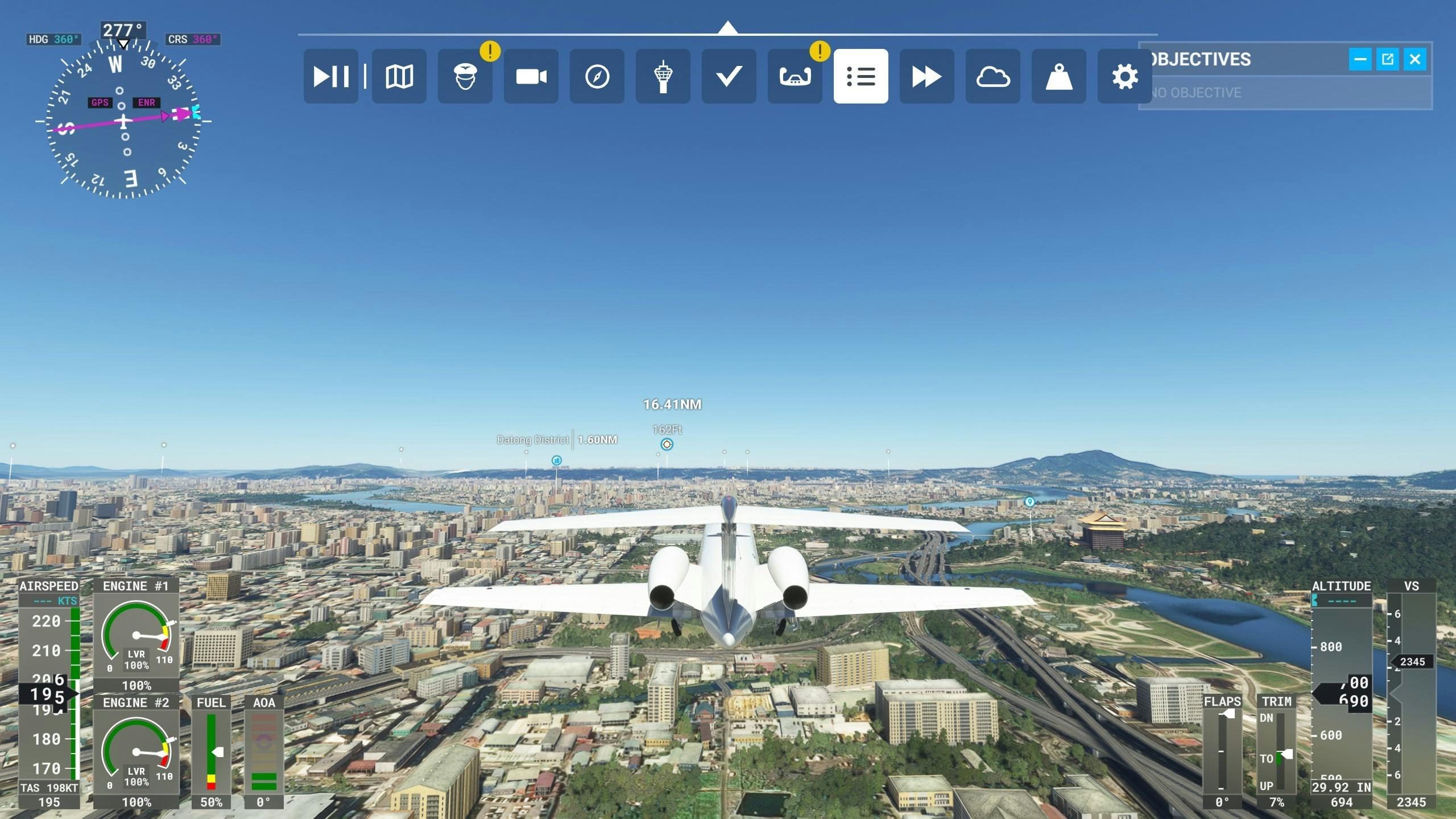Open toolbar customization gear settings
This screenshot has height=819, width=1456.
1124,76
